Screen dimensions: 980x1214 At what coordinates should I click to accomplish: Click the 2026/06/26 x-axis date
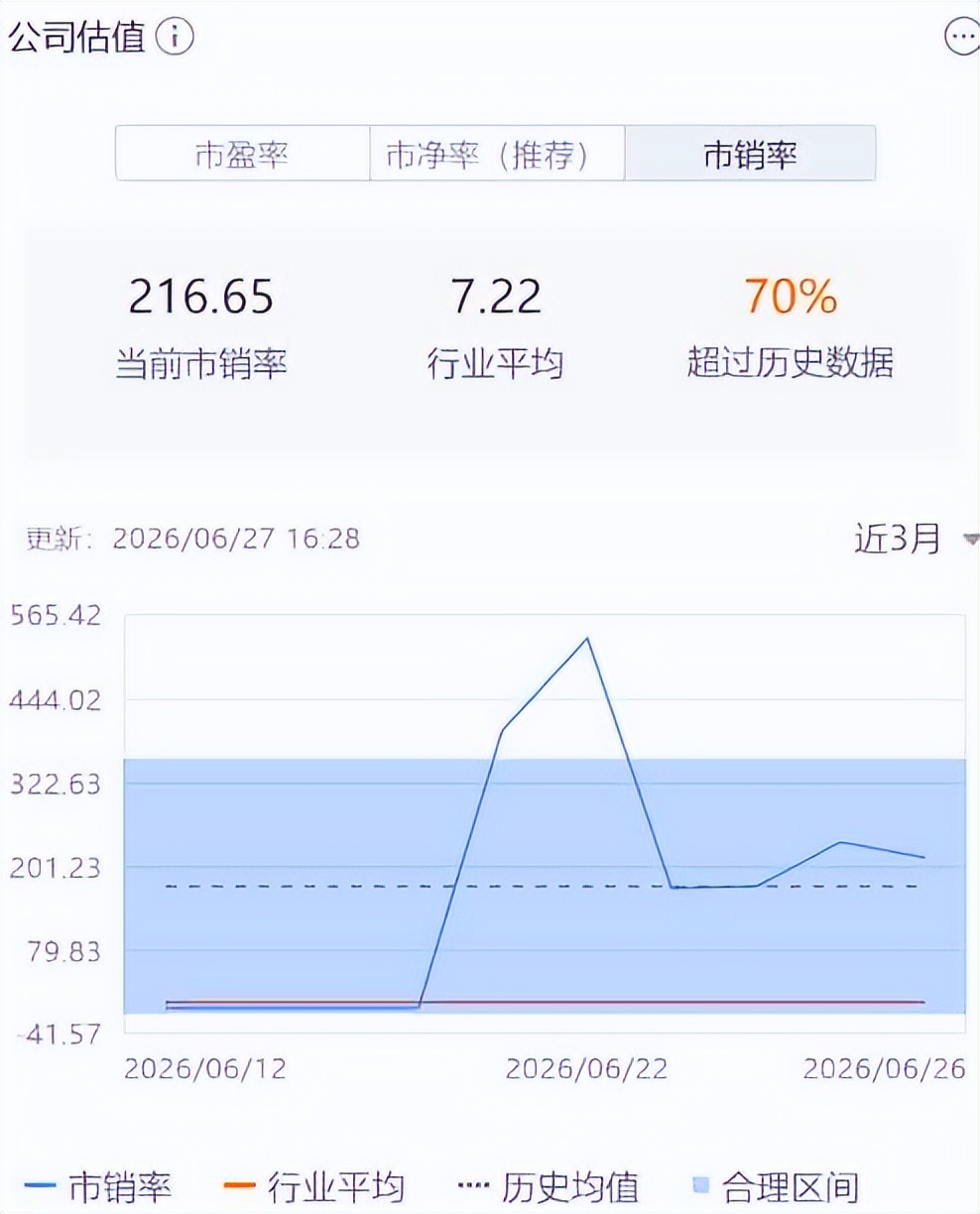pyautogui.click(x=885, y=1068)
